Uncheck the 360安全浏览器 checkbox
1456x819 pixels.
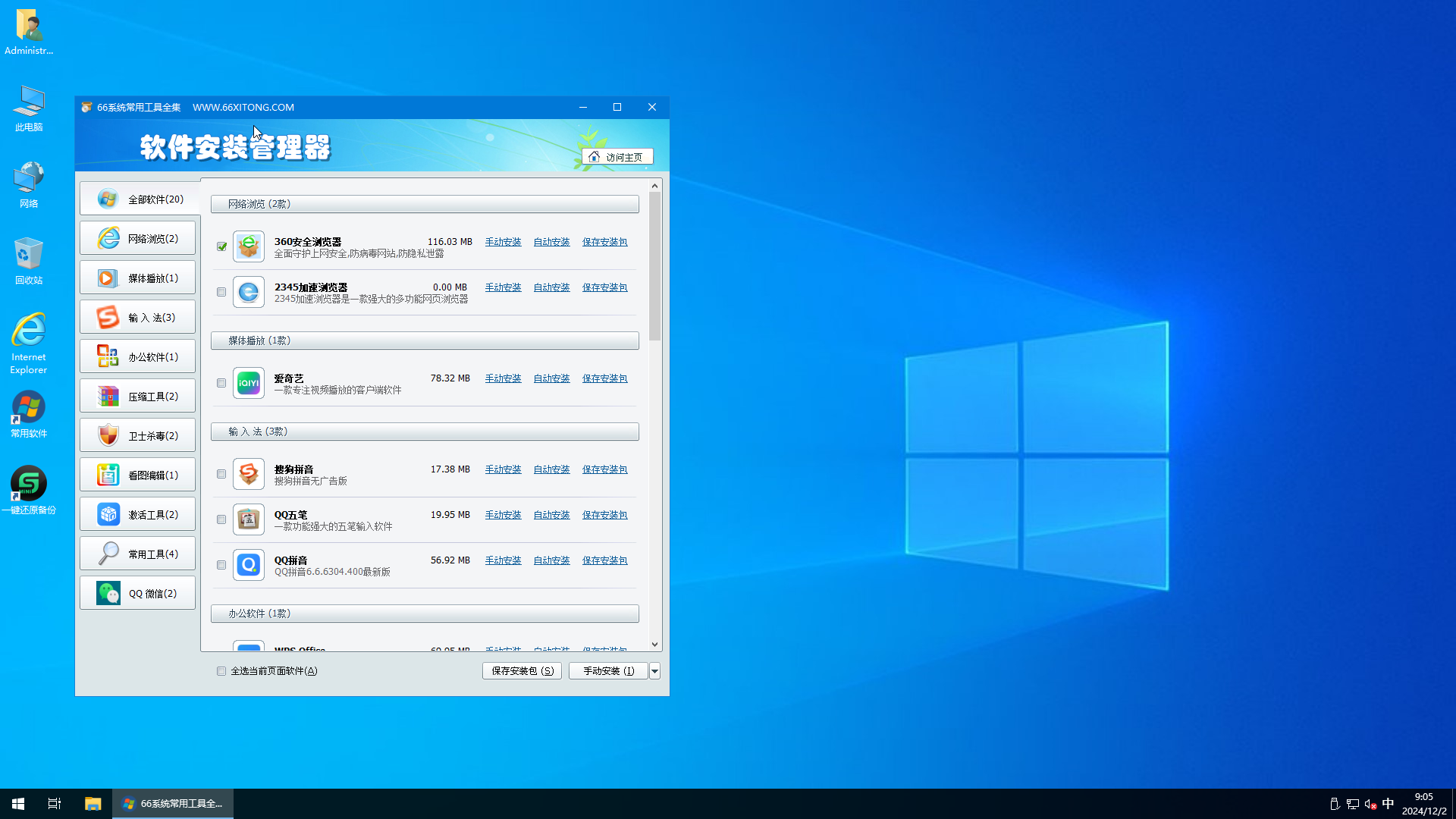click(x=221, y=246)
